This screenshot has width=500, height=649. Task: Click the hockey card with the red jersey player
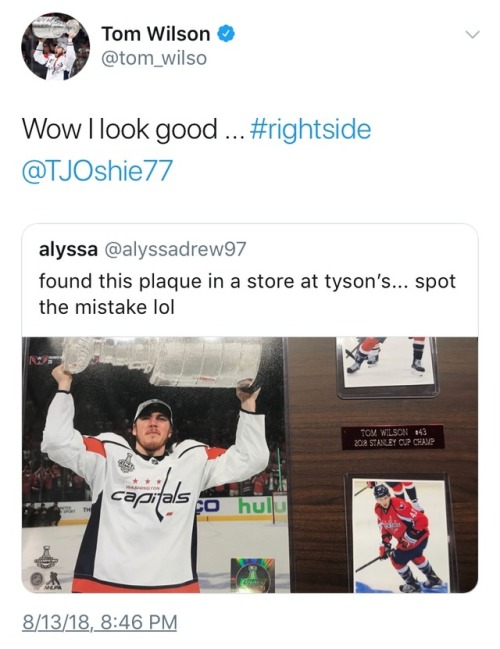coord(401,535)
